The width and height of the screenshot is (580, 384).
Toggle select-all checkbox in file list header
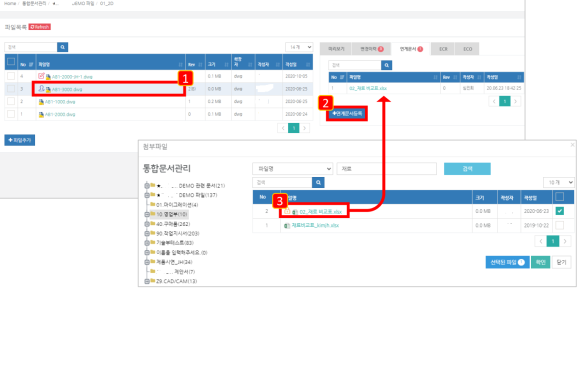[11, 61]
